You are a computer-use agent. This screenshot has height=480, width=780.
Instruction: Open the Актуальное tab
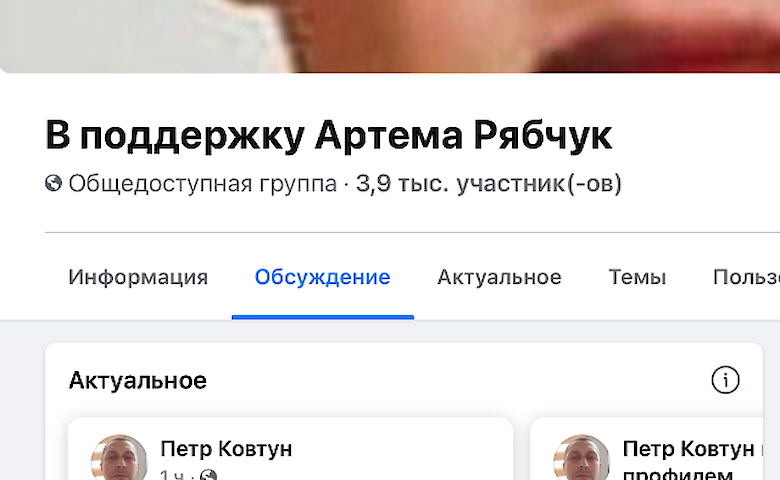coord(499,277)
